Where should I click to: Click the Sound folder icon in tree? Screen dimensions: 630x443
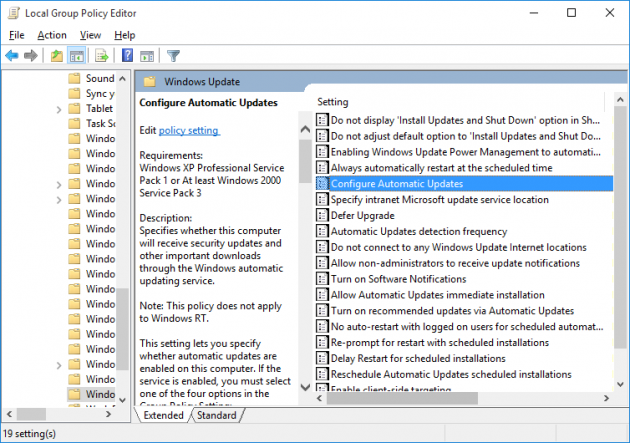74,78
